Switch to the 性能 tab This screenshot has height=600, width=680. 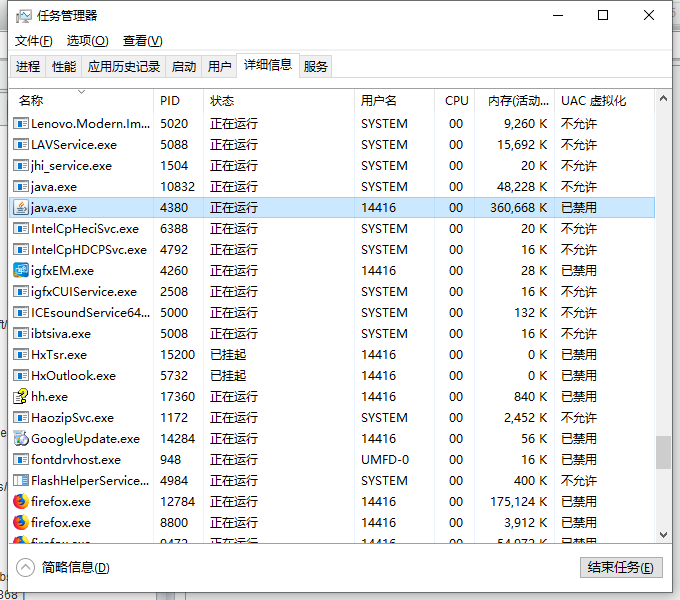64,67
